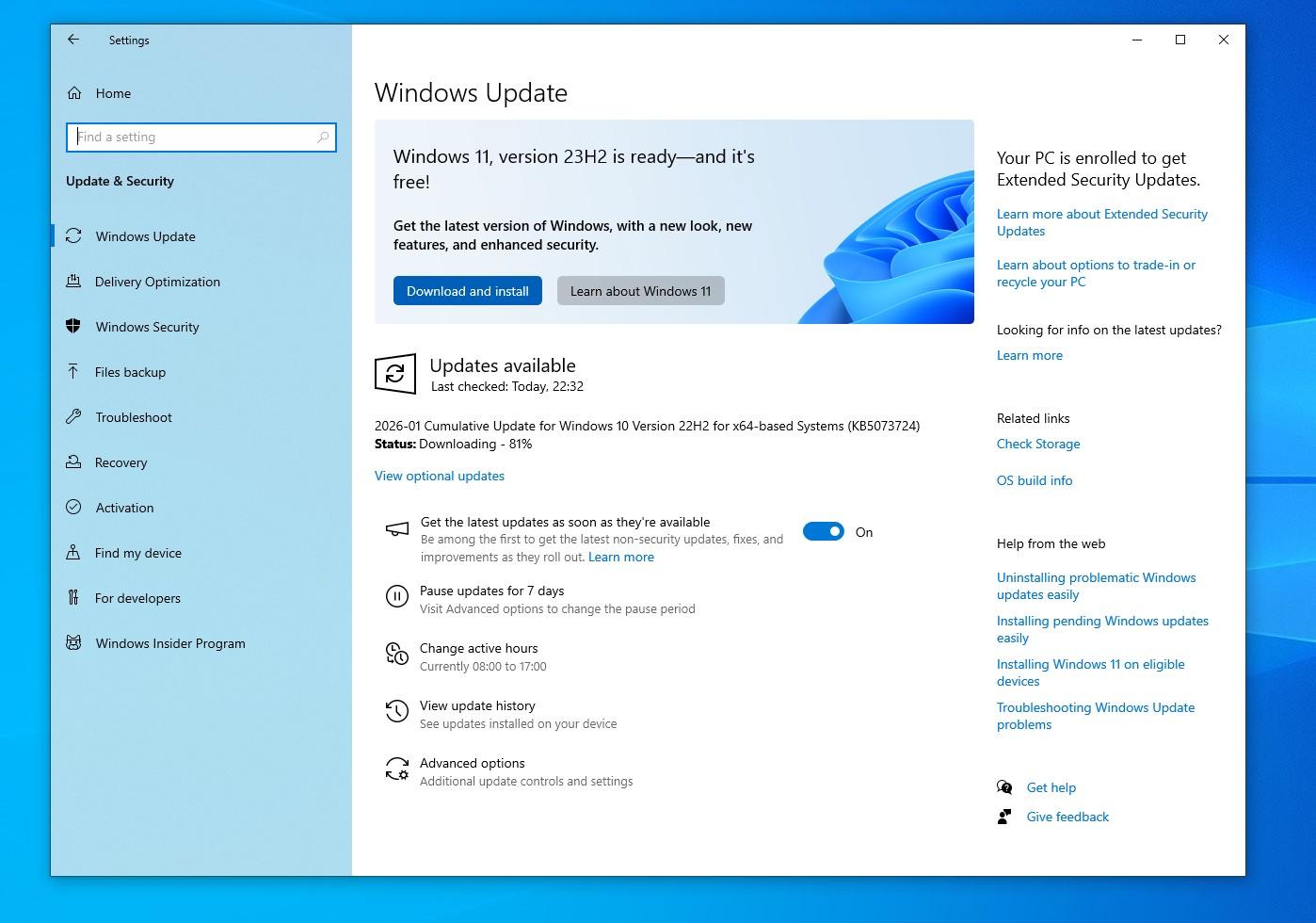Click the Windows Insider Program icon

click(x=73, y=643)
